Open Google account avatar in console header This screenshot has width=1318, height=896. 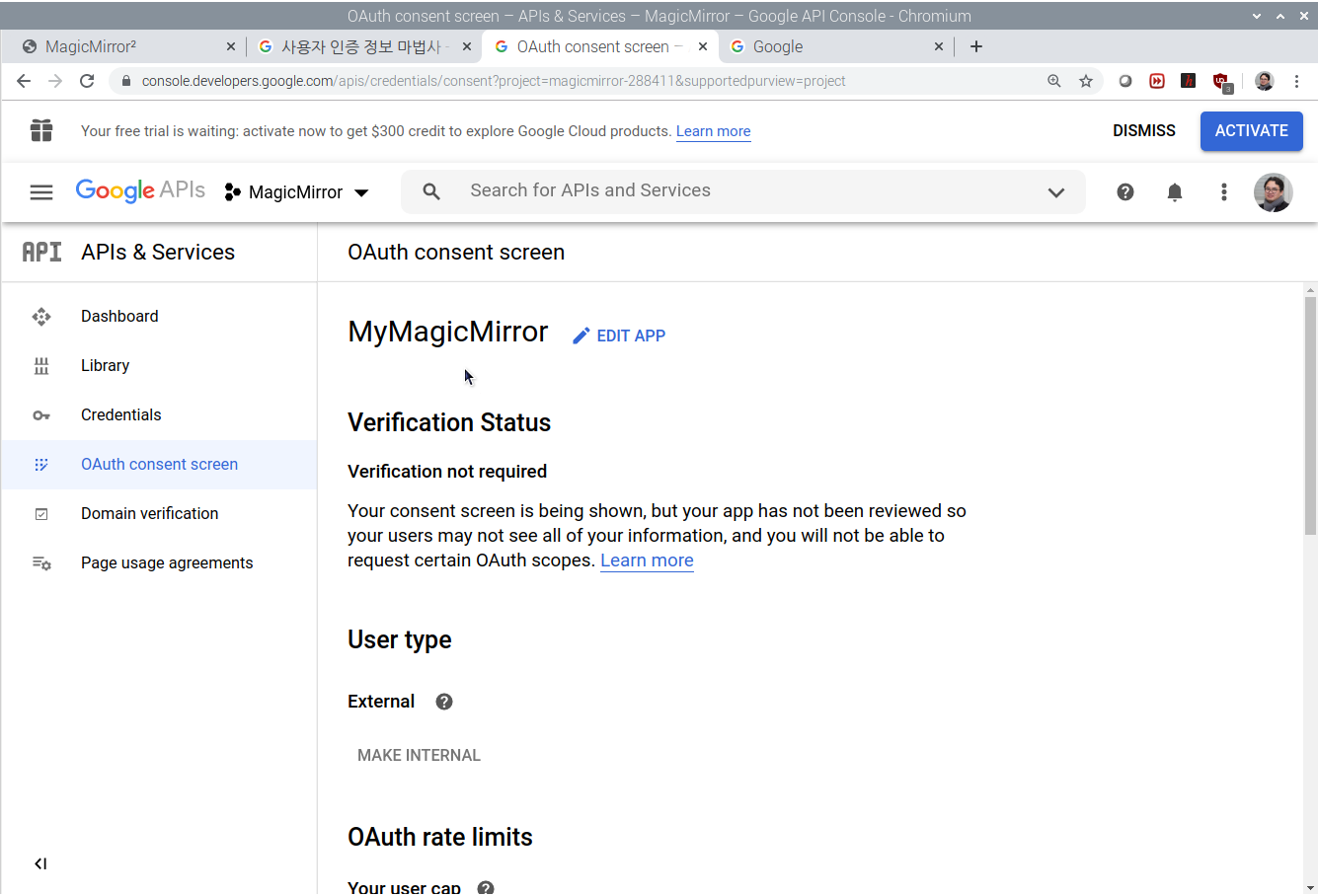pos(1274,192)
